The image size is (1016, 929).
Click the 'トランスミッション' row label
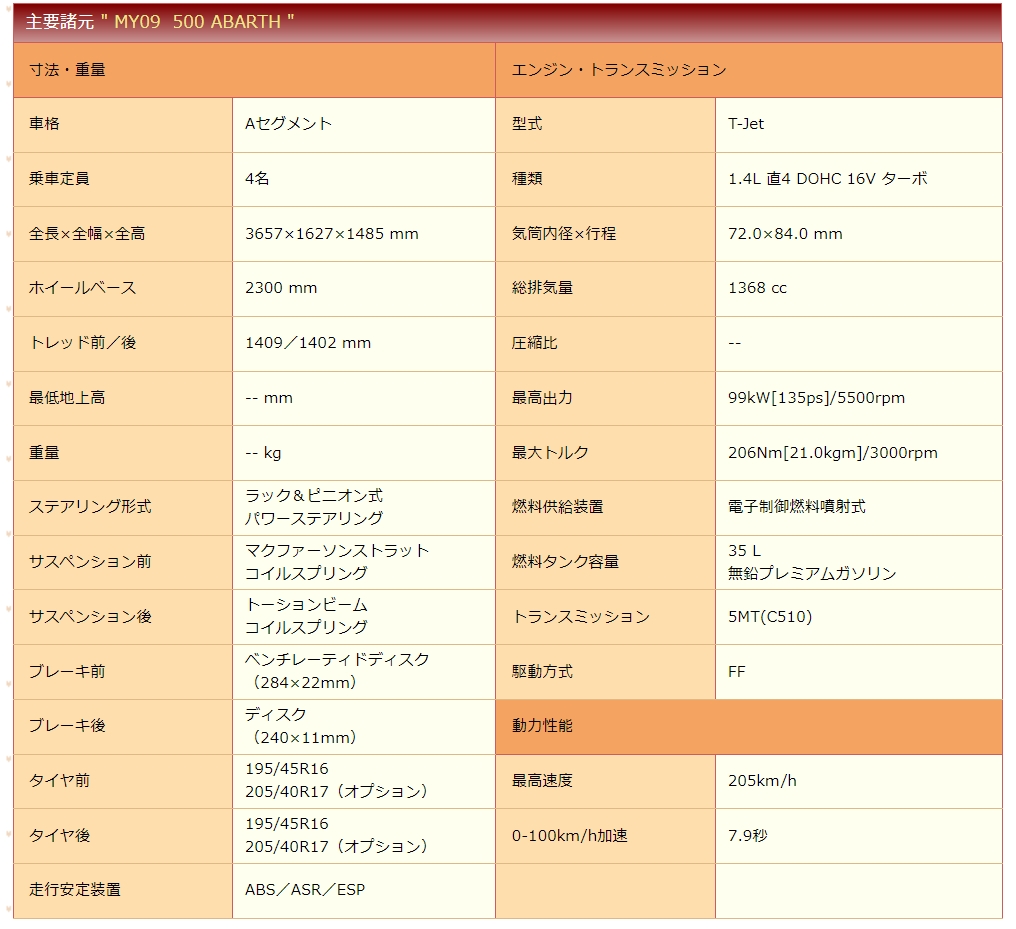(581, 616)
